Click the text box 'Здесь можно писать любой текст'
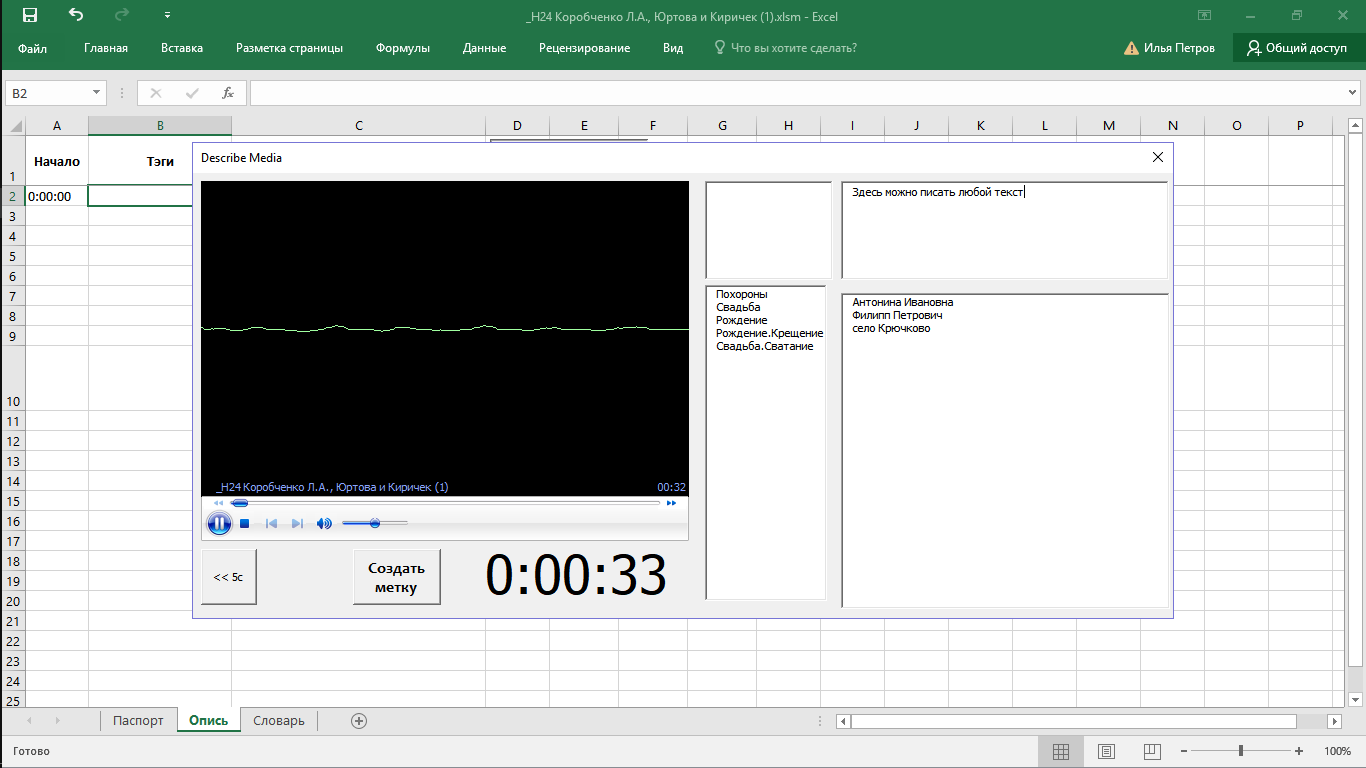Viewport: 1366px width, 768px height. pyautogui.click(x=1005, y=230)
